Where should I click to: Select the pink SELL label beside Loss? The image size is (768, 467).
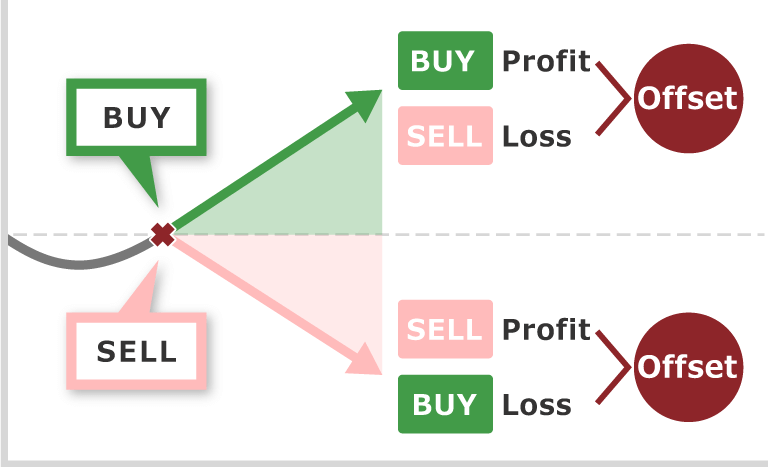pyautogui.click(x=445, y=136)
